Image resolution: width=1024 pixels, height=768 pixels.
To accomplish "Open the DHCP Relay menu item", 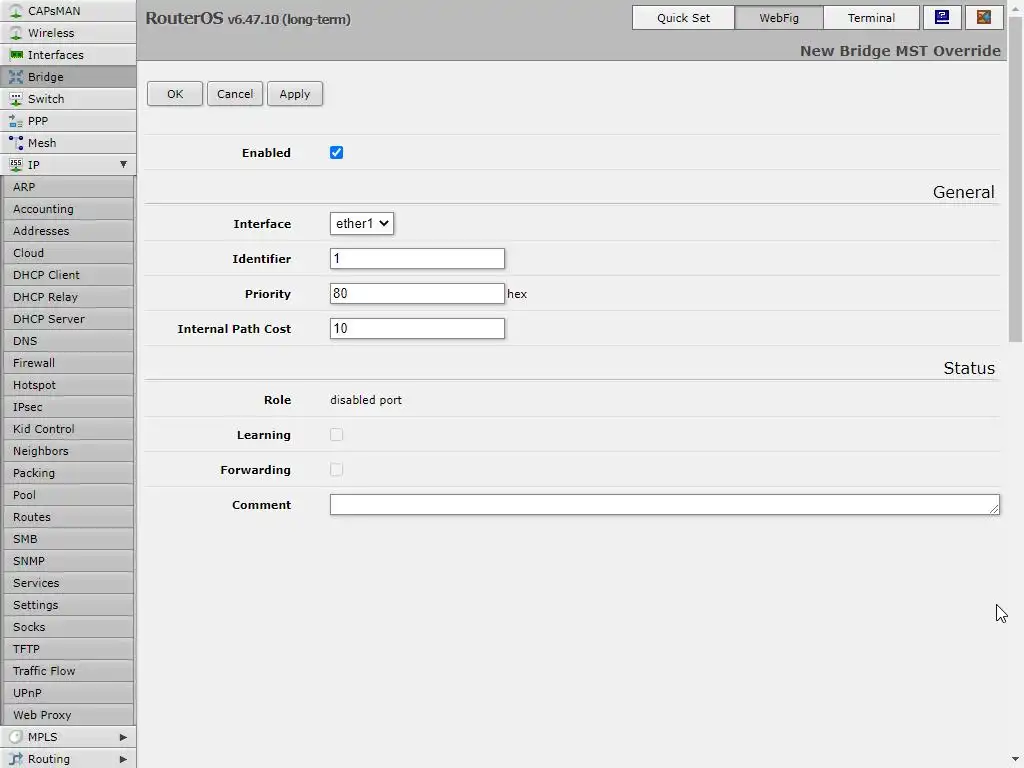I will pyautogui.click(x=69, y=297).
